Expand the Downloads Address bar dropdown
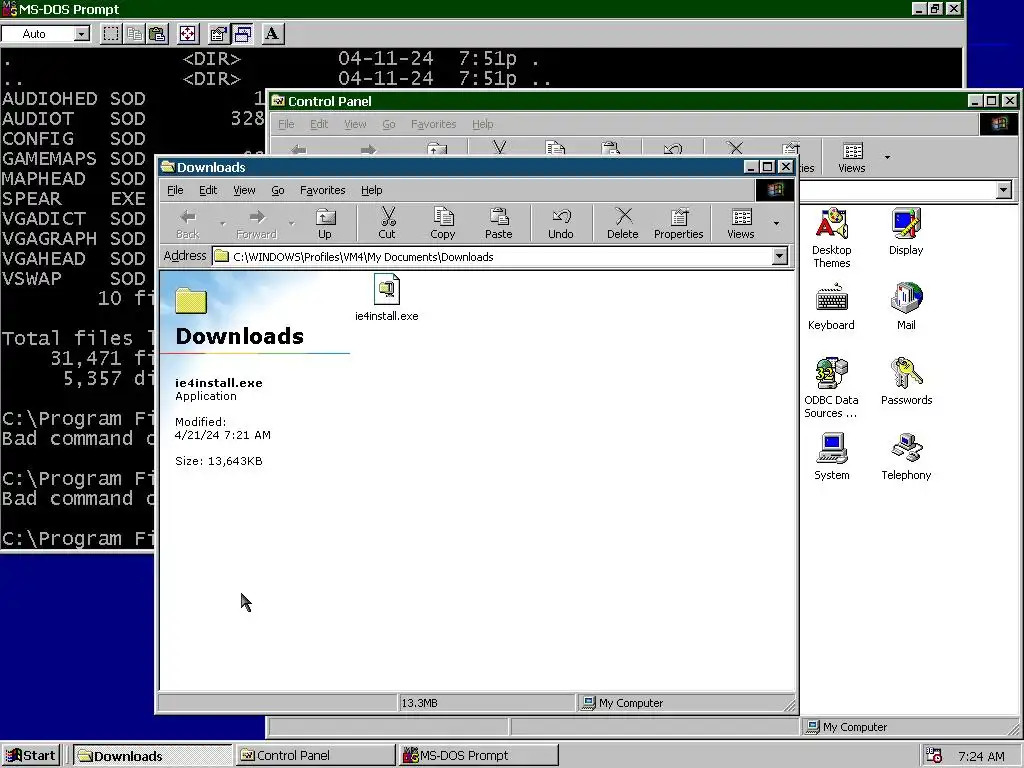This screenshot has height=768, width=1024. (x=779, y=257)
